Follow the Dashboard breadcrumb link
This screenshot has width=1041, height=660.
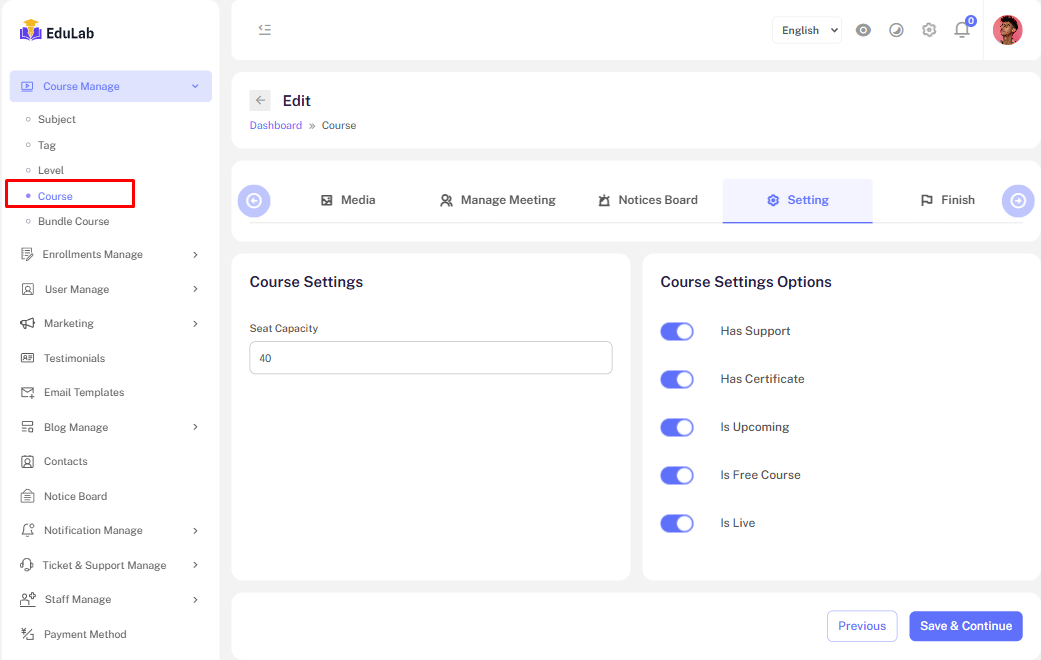click(x=276, y=125)
